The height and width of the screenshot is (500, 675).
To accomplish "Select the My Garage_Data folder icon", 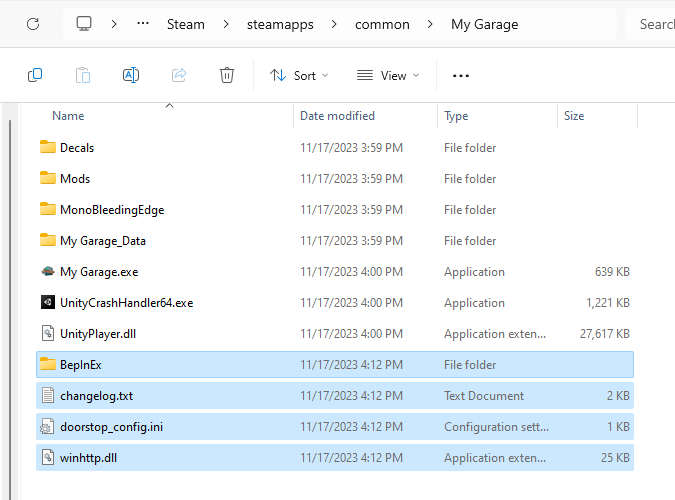I will point(48,240).
